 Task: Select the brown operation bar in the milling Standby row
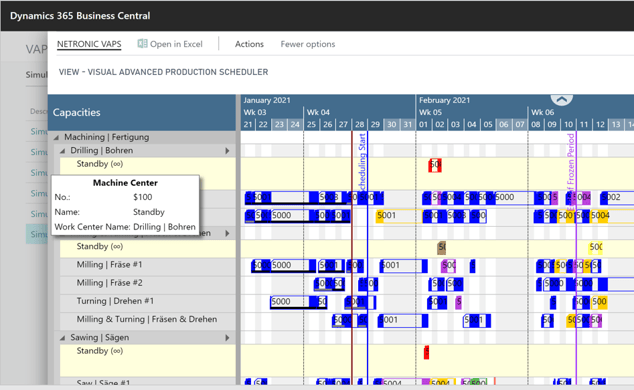pyautogui.click(x=442, y=247)
